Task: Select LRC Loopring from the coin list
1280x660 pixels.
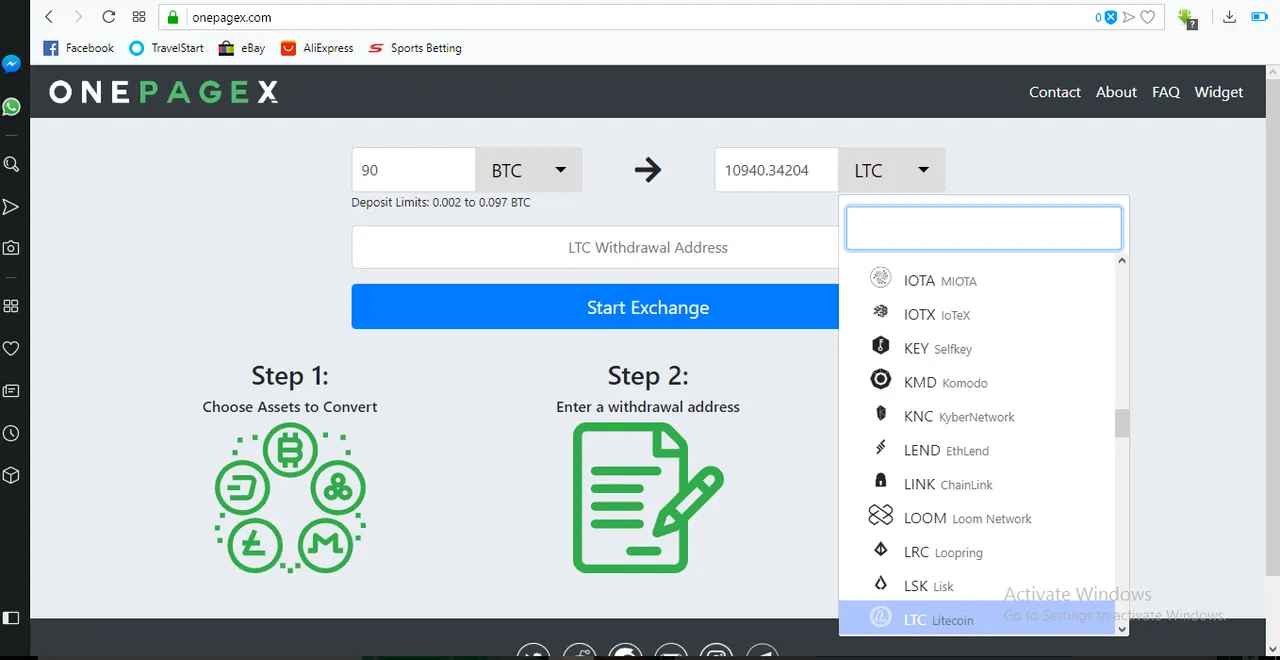Action: tap(977, 552)
